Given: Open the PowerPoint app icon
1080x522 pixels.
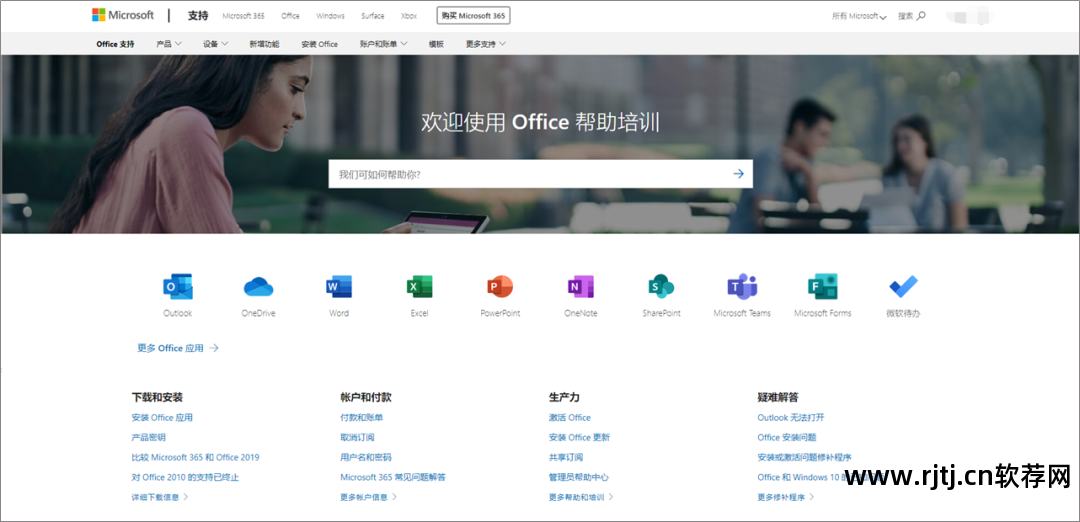Looking at the screenshot, I should pos(500,286).
